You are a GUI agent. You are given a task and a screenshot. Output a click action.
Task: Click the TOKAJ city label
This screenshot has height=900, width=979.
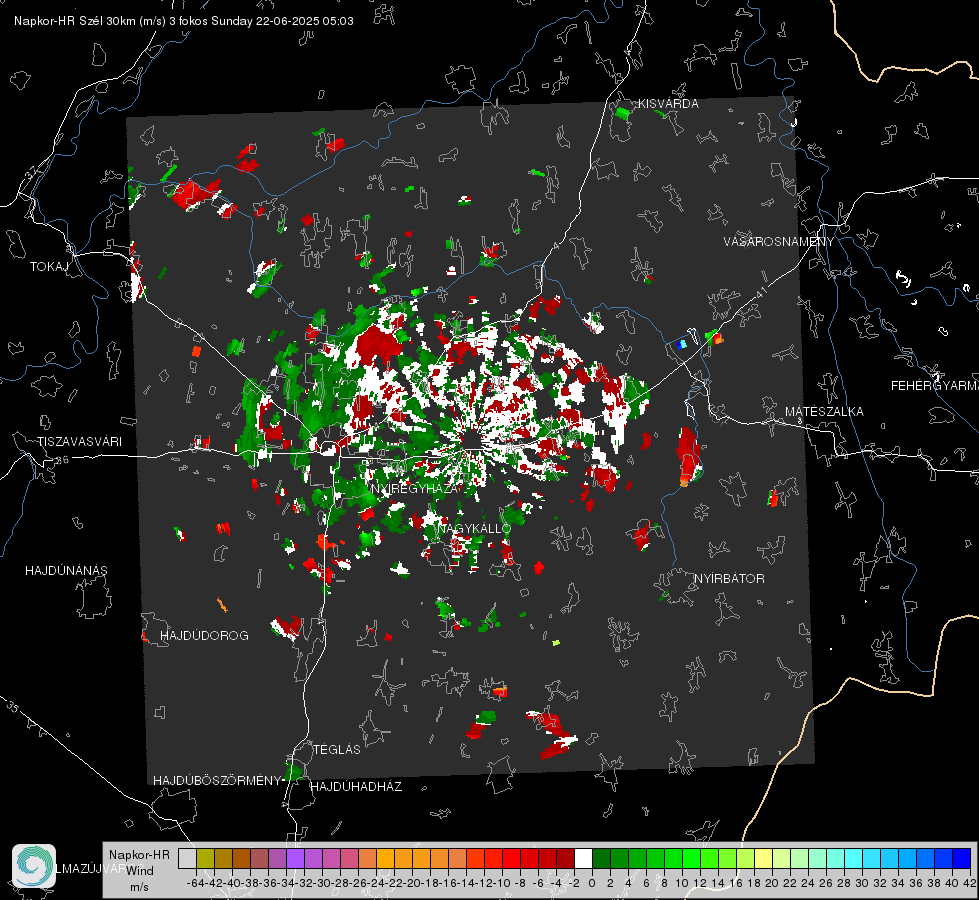[49, 267]
